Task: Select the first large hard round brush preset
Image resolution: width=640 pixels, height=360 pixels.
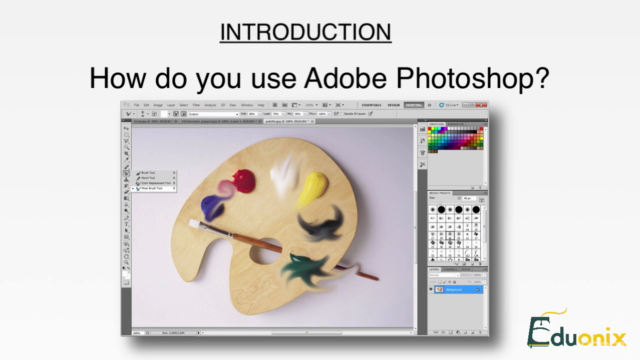Action: [x=441, y=209]
